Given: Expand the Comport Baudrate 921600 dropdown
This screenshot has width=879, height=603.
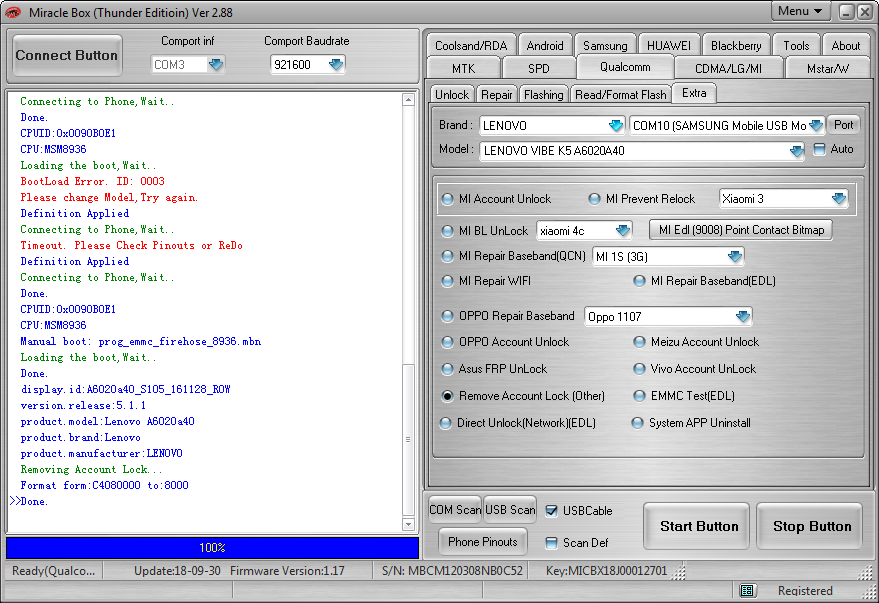Looking at the screenshot, I should point(336,64).
